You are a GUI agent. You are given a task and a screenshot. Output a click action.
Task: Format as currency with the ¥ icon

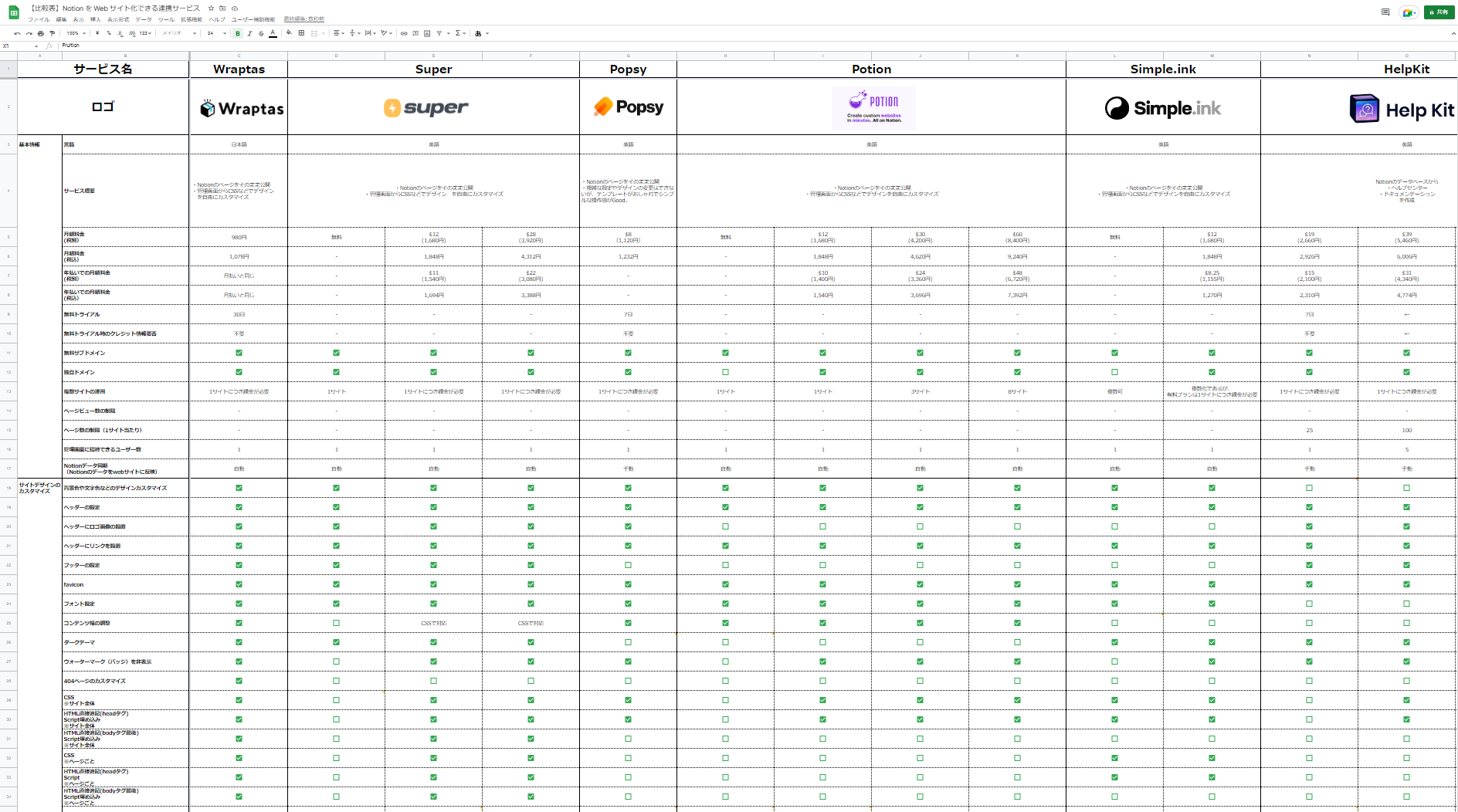(x=97, y=33)
